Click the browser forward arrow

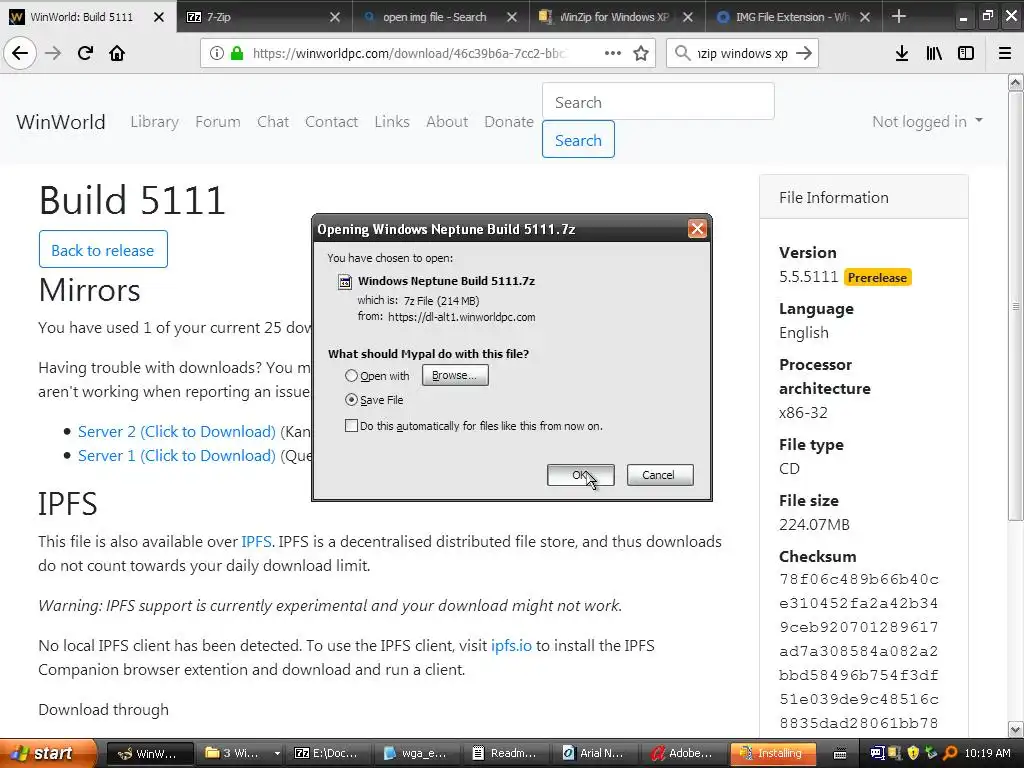[x=53, y=53]
